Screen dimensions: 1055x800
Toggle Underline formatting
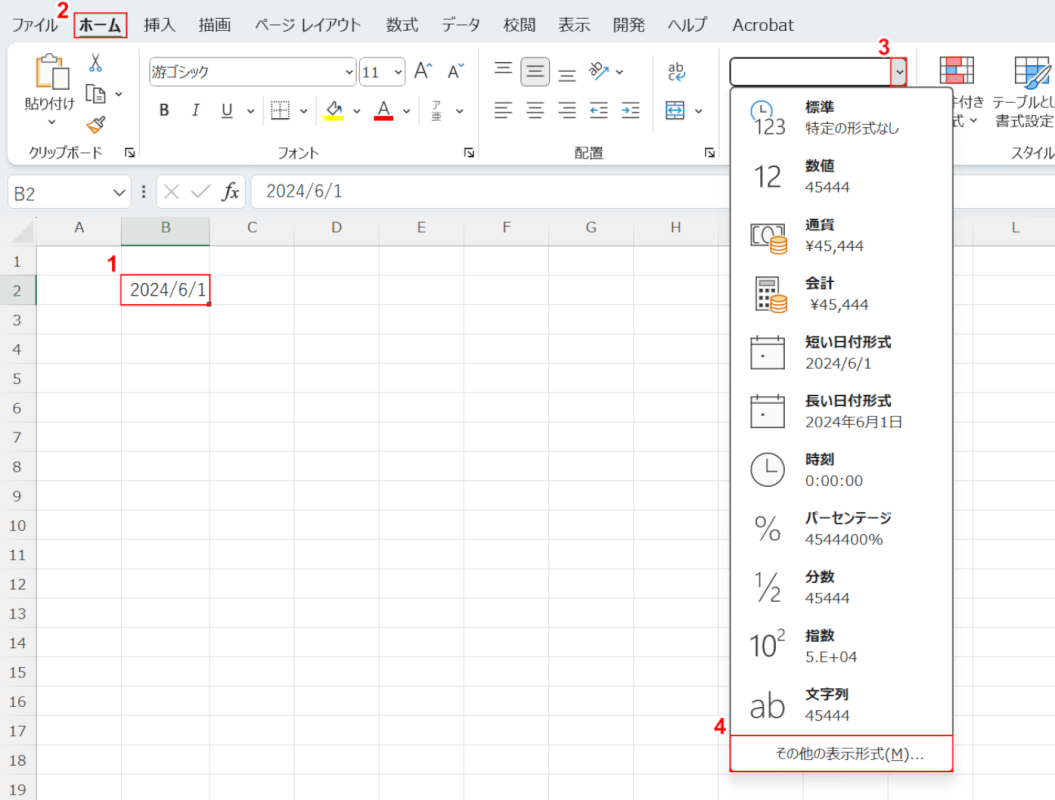pos(227,110)
